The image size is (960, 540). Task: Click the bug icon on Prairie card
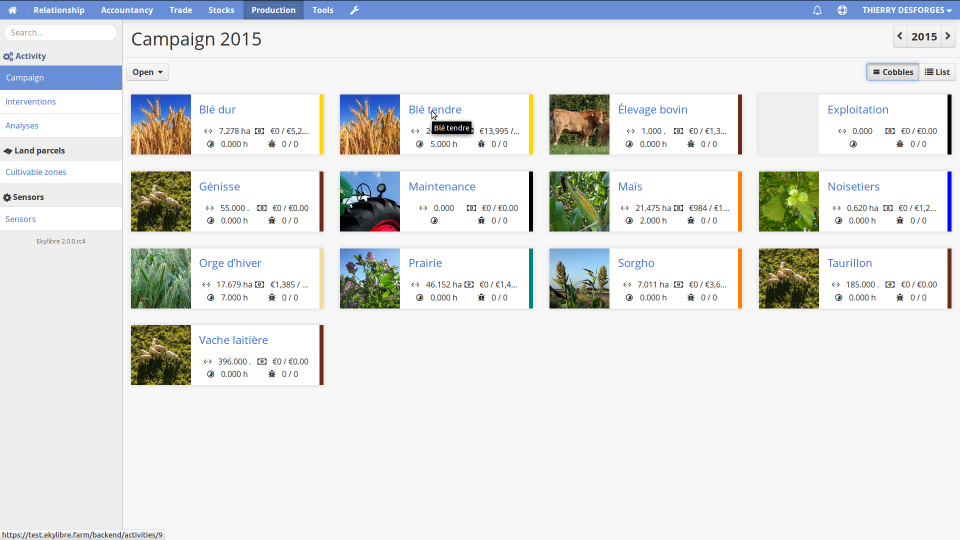point(481,298)
